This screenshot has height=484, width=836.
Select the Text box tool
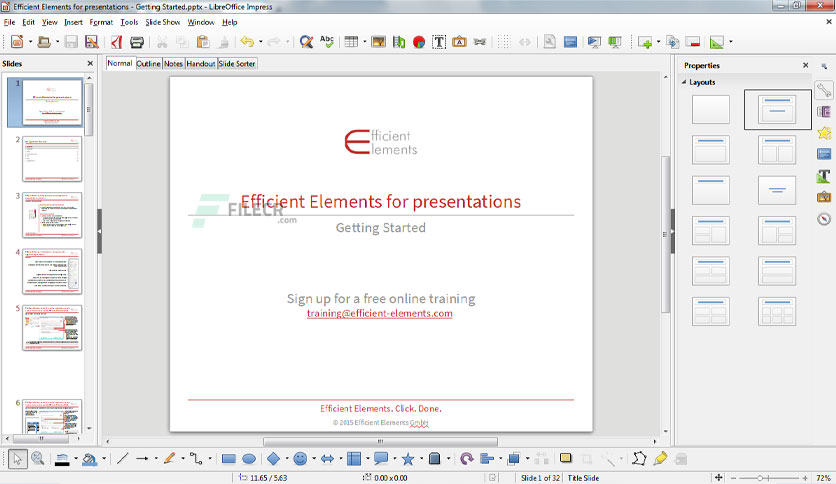[x=439, y=42]
